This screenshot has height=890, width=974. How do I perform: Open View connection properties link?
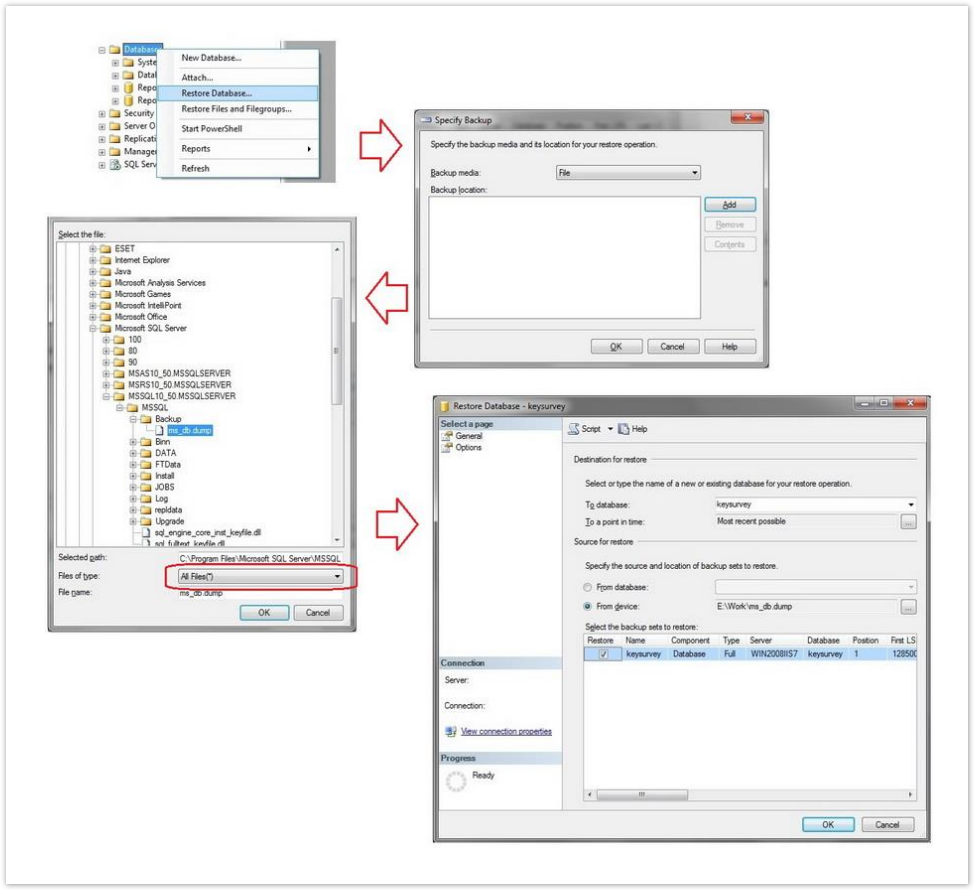pyautogui.click(x=506, y=731)
